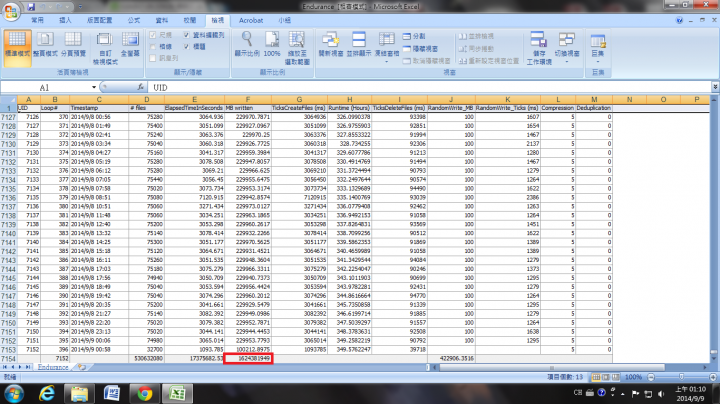The width and height of the screenshot is (720, 404).
Task: Insert a new worksheet tab icon
Action: [82, 367]
